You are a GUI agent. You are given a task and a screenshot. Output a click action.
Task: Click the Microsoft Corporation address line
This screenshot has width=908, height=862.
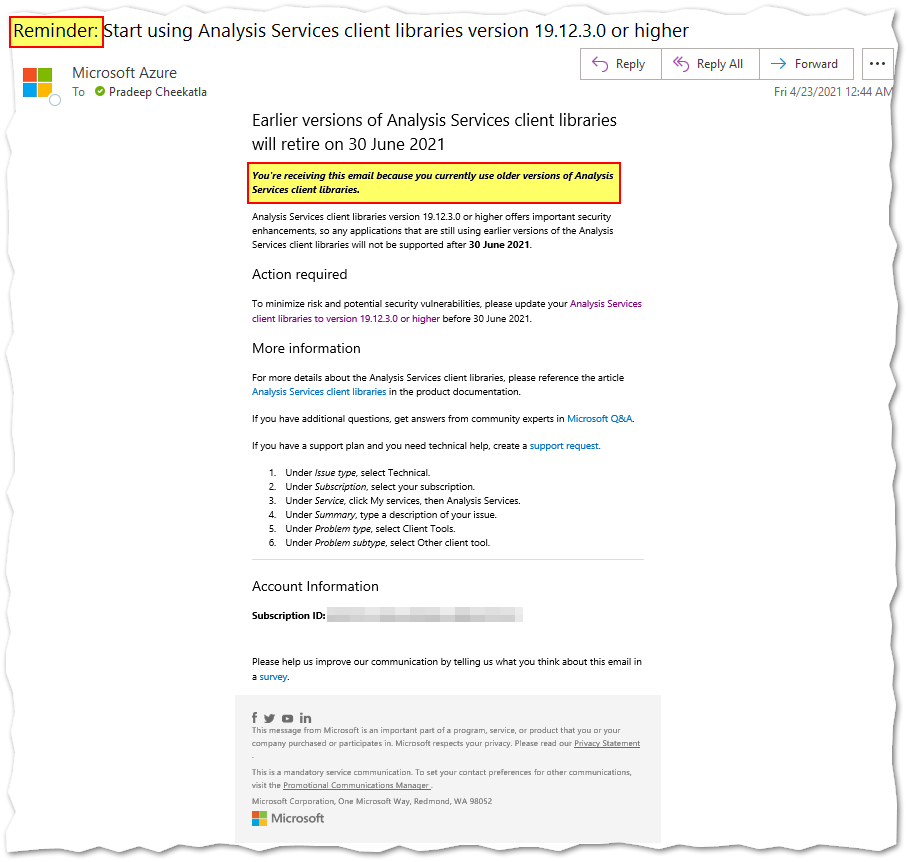[x=372, y=802]
